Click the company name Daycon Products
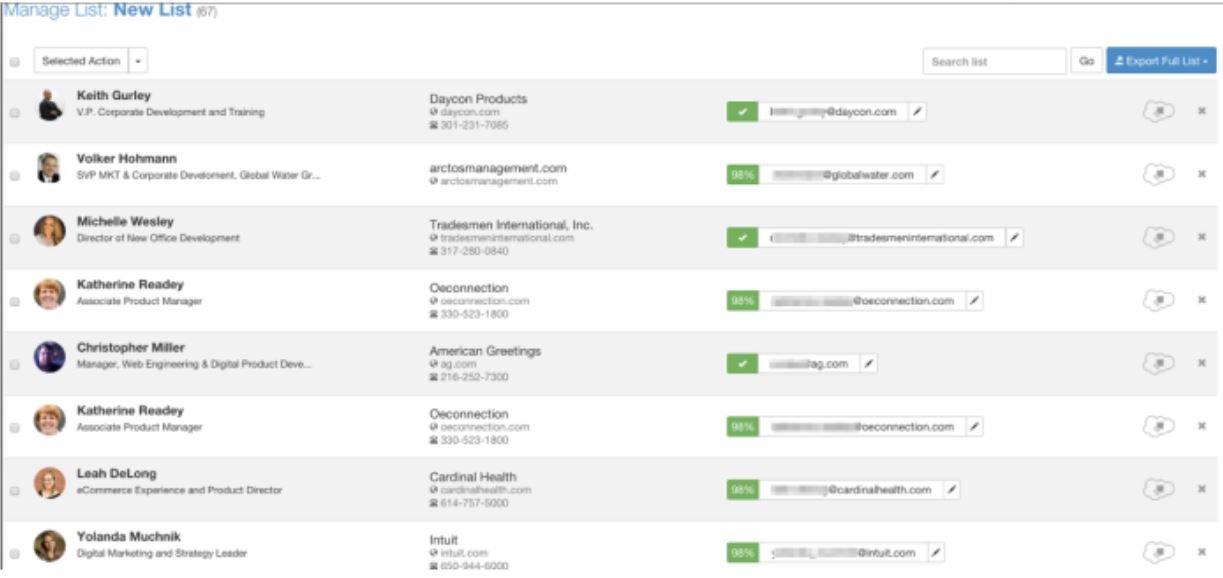 coord(478,99)
